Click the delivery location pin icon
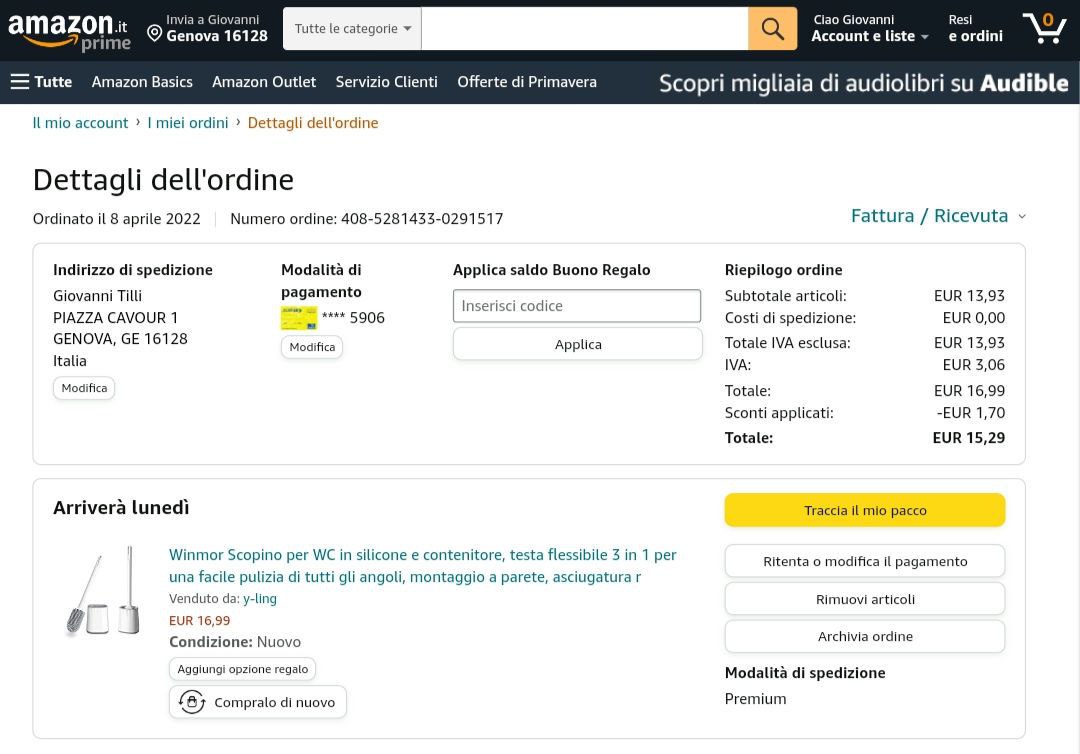This screenshot has width=1080, height=754. click(x=155, y=33)
